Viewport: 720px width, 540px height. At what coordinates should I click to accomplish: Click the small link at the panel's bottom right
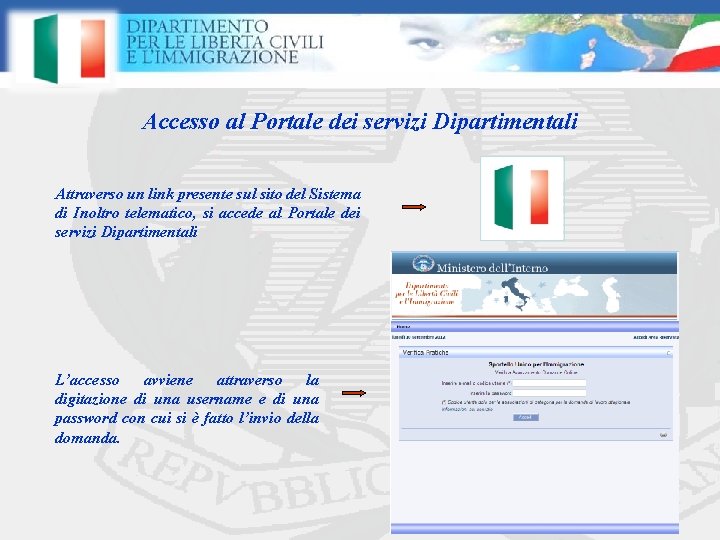pos(664,435)
